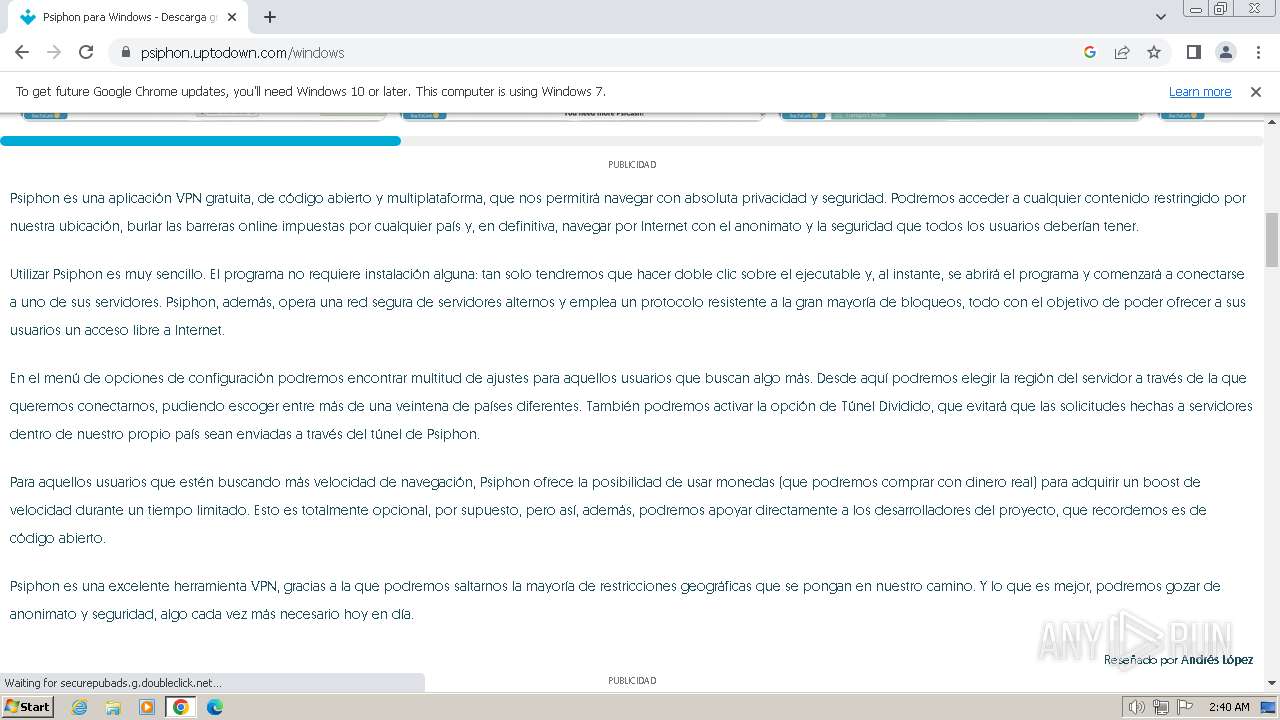Open the Action Center flag icon
This screenshot has height=720, width=1280.
[1185, 707]
